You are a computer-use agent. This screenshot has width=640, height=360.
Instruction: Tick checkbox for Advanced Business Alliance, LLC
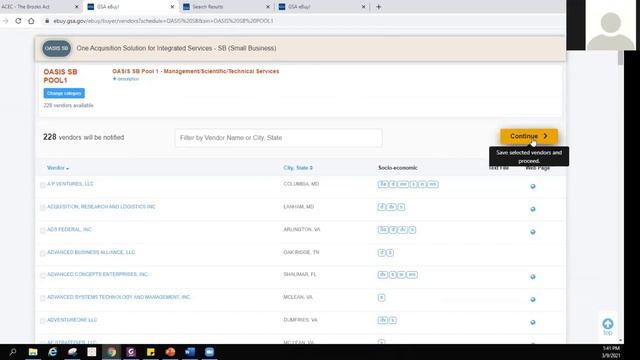click(42, 254)
